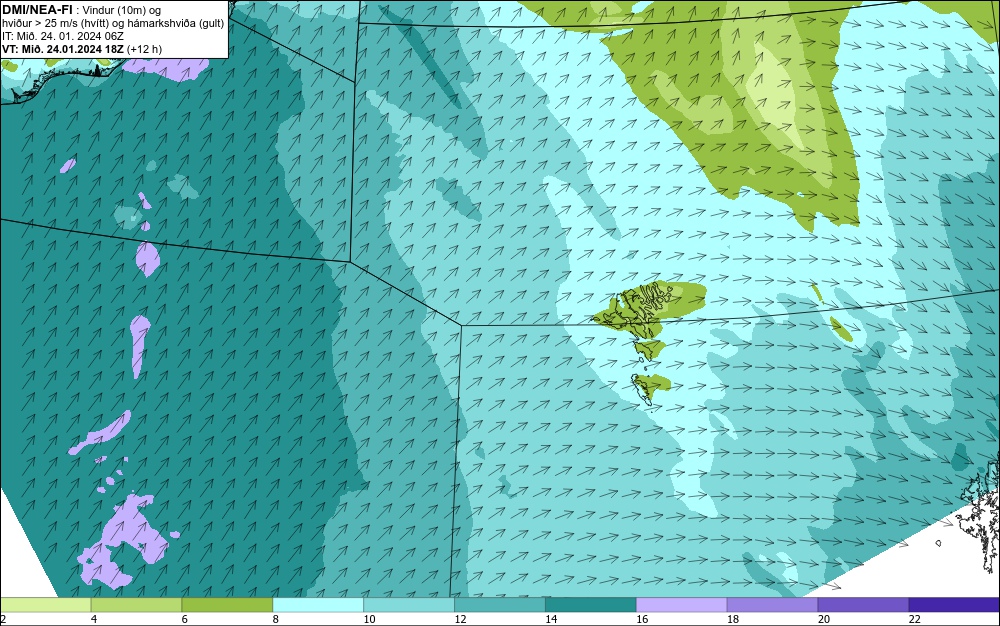This screenshot has width=1000, height=626.
Task: Click the 'VT: Mið. 24.01.2024 18Z' valid time
Action: [x=63, y=49]
